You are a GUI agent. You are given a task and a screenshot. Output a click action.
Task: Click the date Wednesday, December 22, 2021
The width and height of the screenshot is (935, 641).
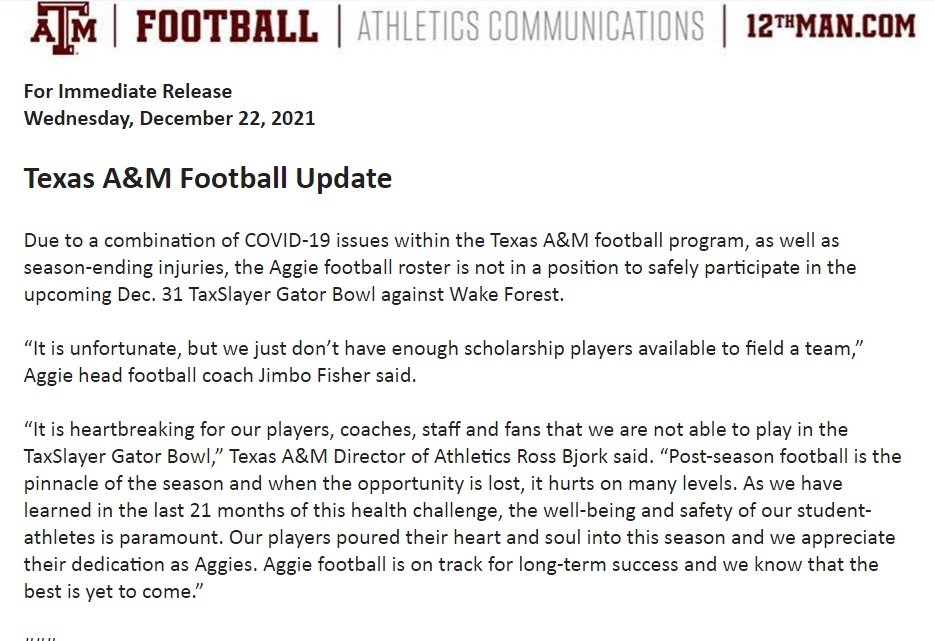[169, 118]
